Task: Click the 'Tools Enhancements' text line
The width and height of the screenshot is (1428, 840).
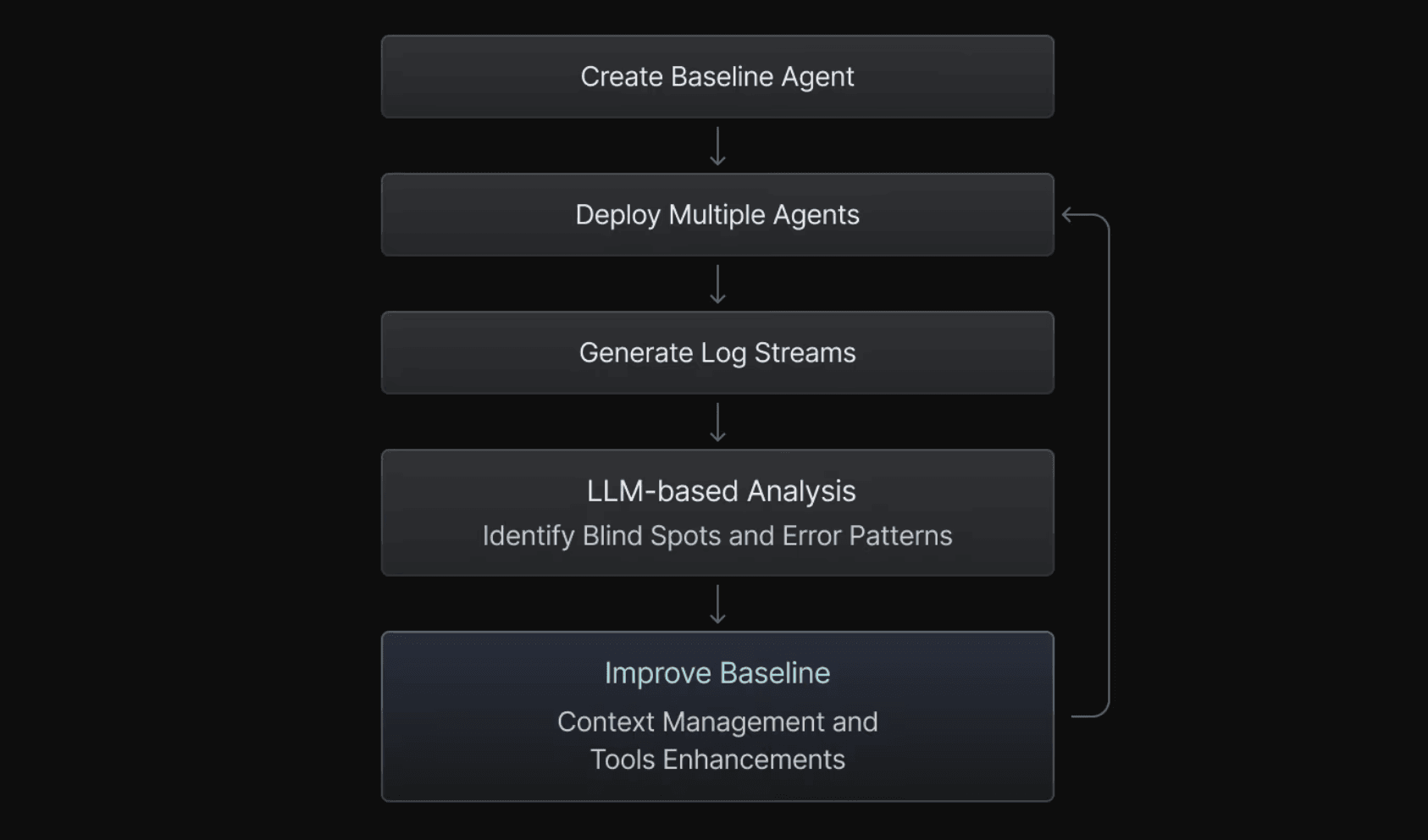Action: [x=717, y=760]
